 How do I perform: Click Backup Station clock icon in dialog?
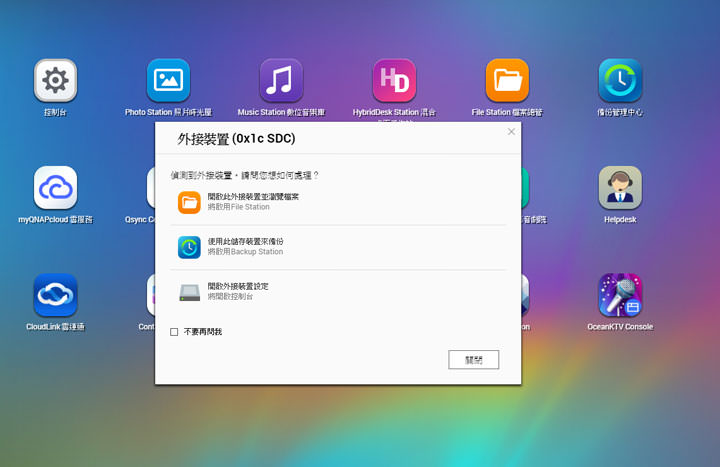(x=189, y=247)
